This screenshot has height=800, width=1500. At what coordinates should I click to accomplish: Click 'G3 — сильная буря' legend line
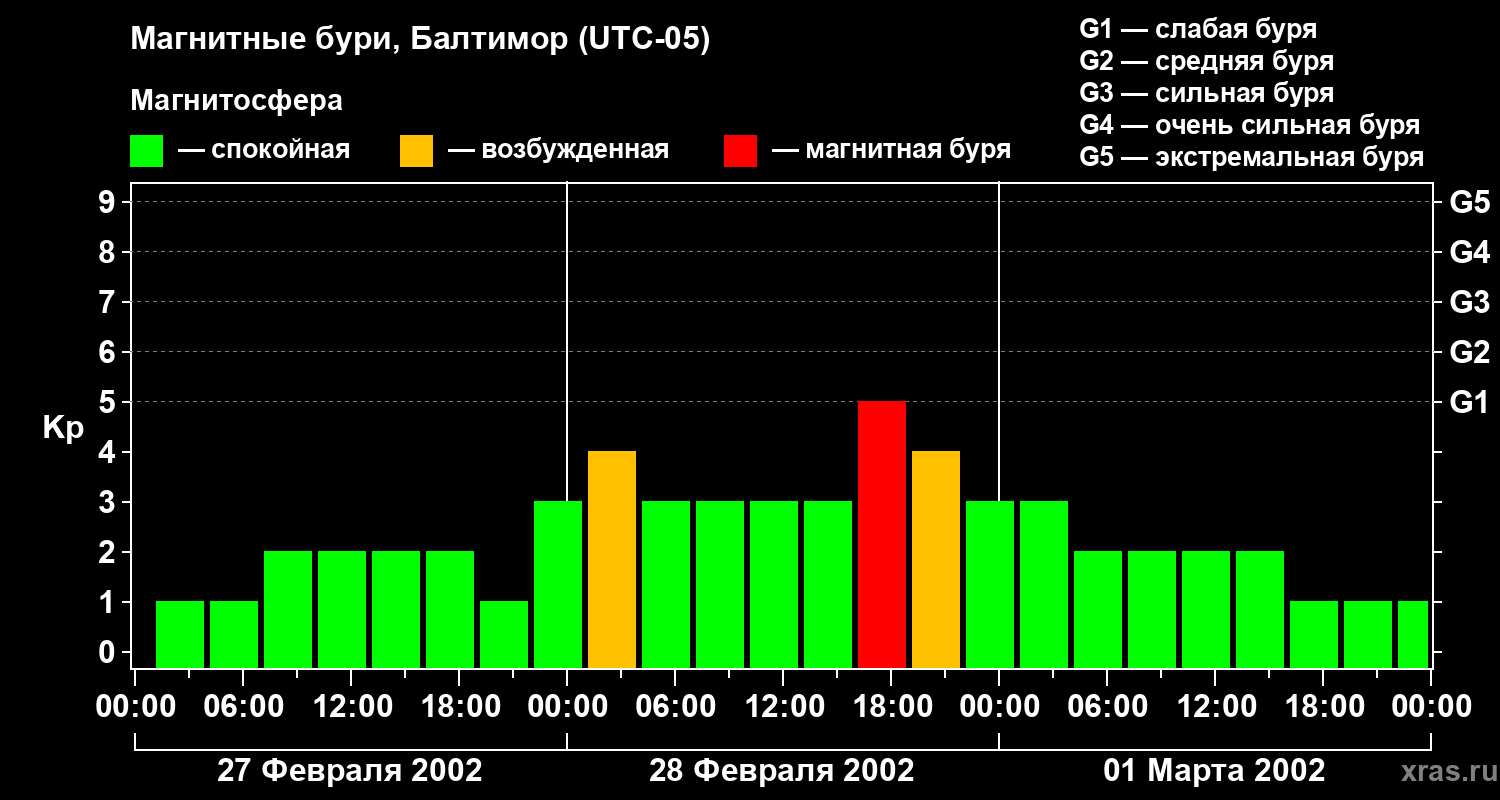[1207, 93]
